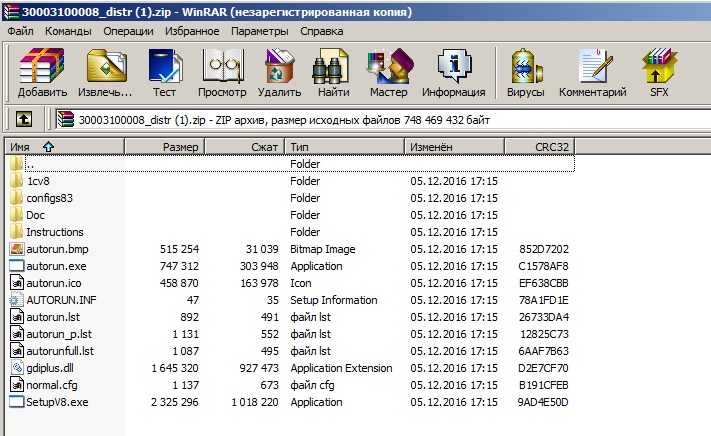
Task: Launch the Мастер (Wizard) icon
Action: pyautogui.click(x=390, y=67)
